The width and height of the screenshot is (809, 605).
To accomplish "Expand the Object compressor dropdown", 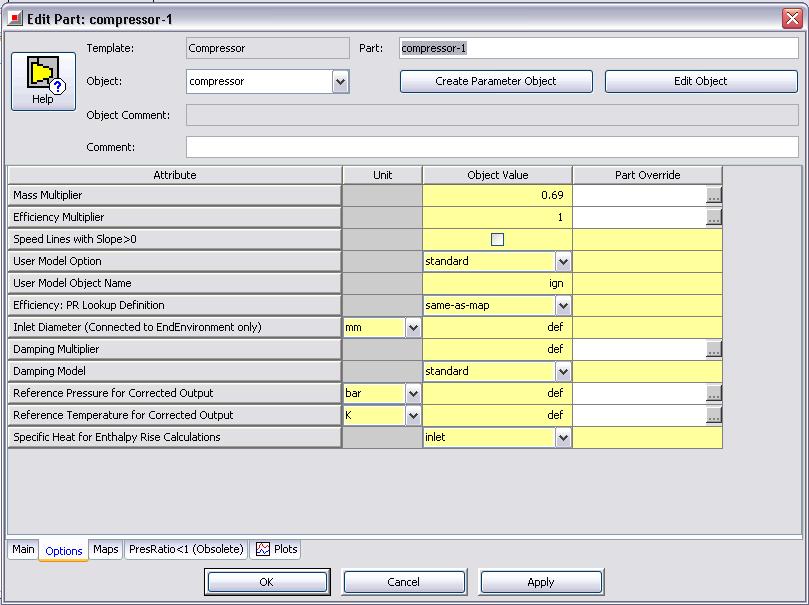I will [x=340, y=81].
